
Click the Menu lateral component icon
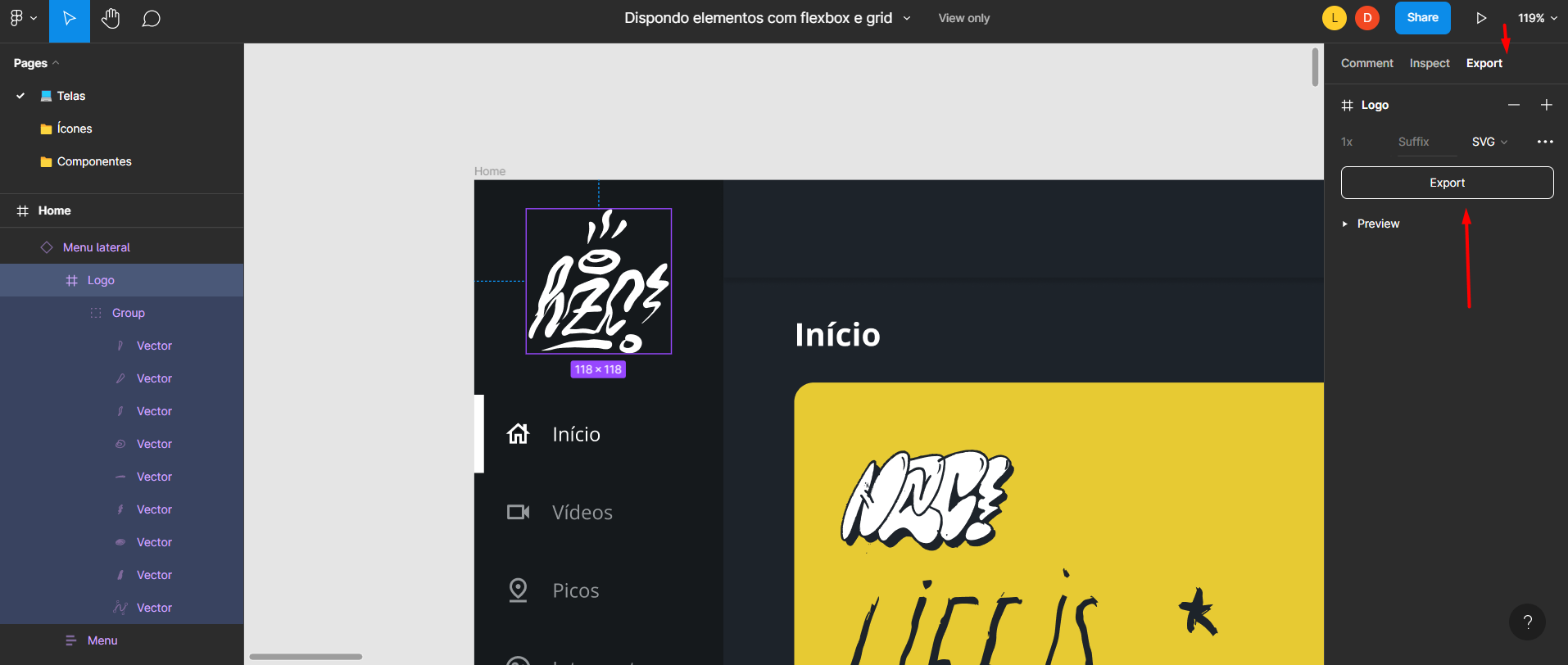47,247
